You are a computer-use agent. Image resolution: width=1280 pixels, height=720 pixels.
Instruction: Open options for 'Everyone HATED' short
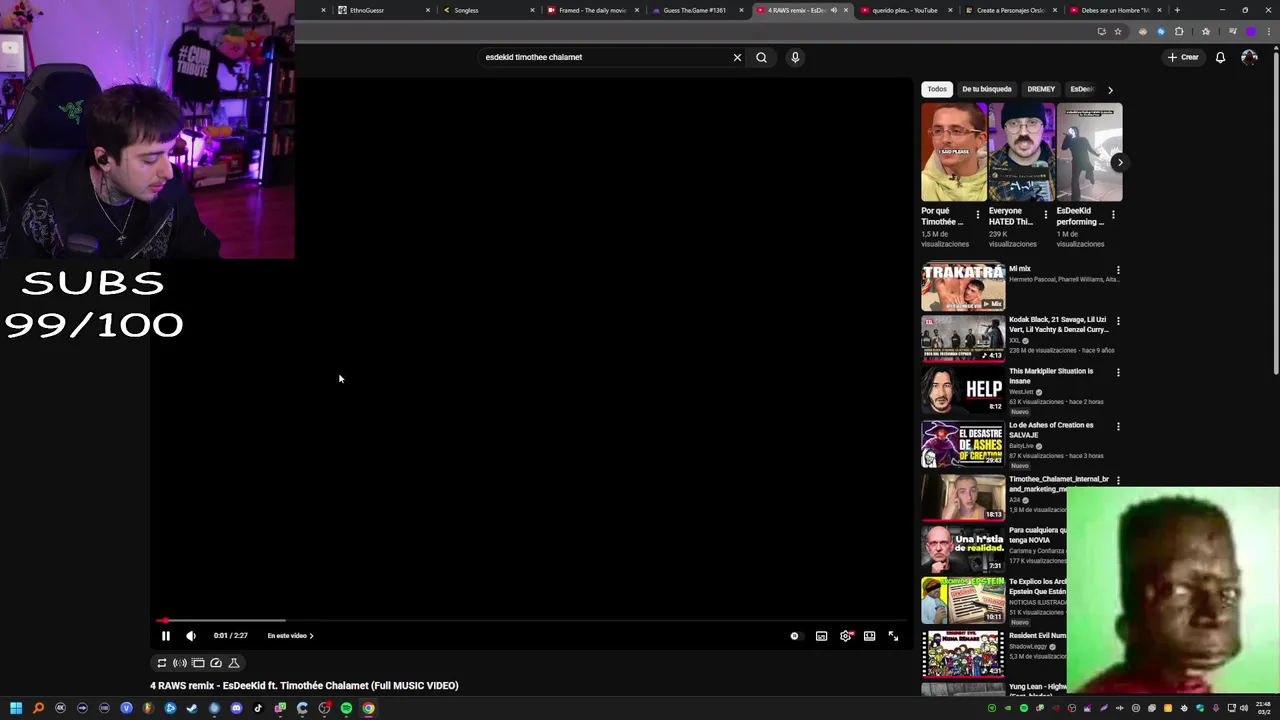pos(1046,215)
